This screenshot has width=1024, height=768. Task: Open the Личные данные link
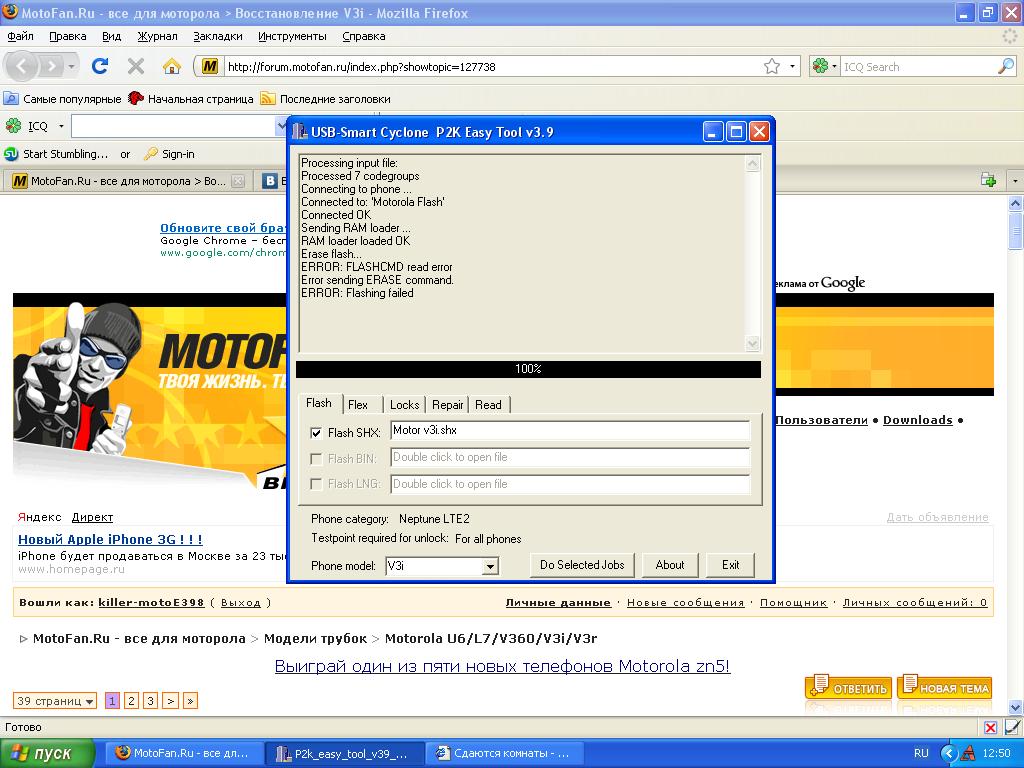click(558, 603)
